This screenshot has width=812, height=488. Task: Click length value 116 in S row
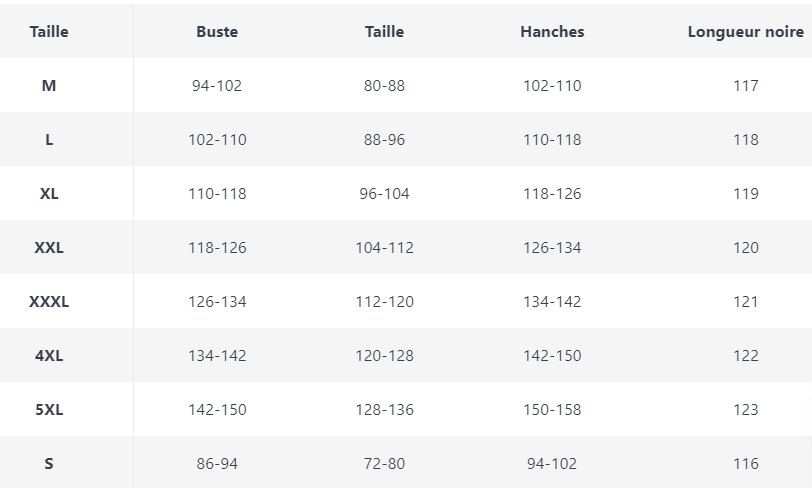pos(746,463)
